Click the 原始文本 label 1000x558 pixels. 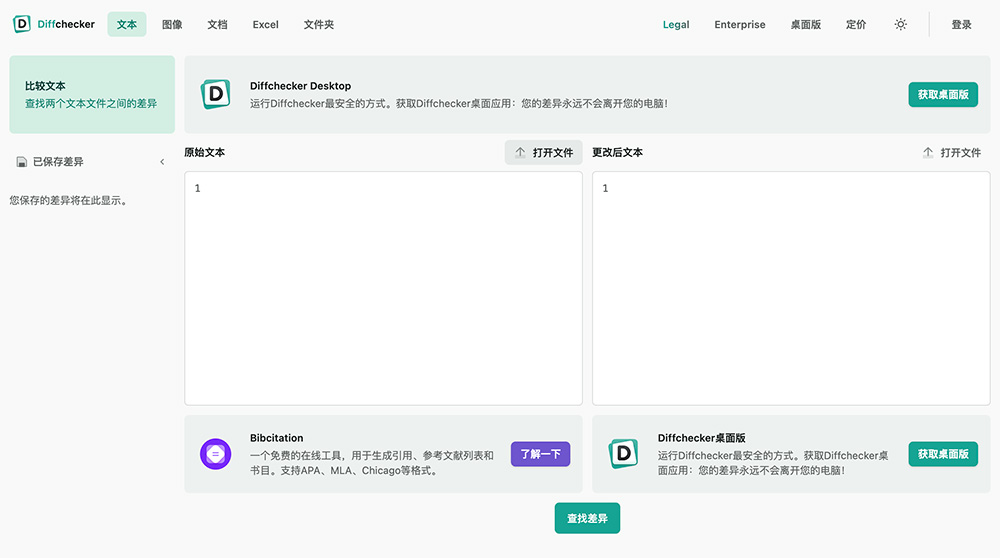pyautogui.click(x=205, y=152)
